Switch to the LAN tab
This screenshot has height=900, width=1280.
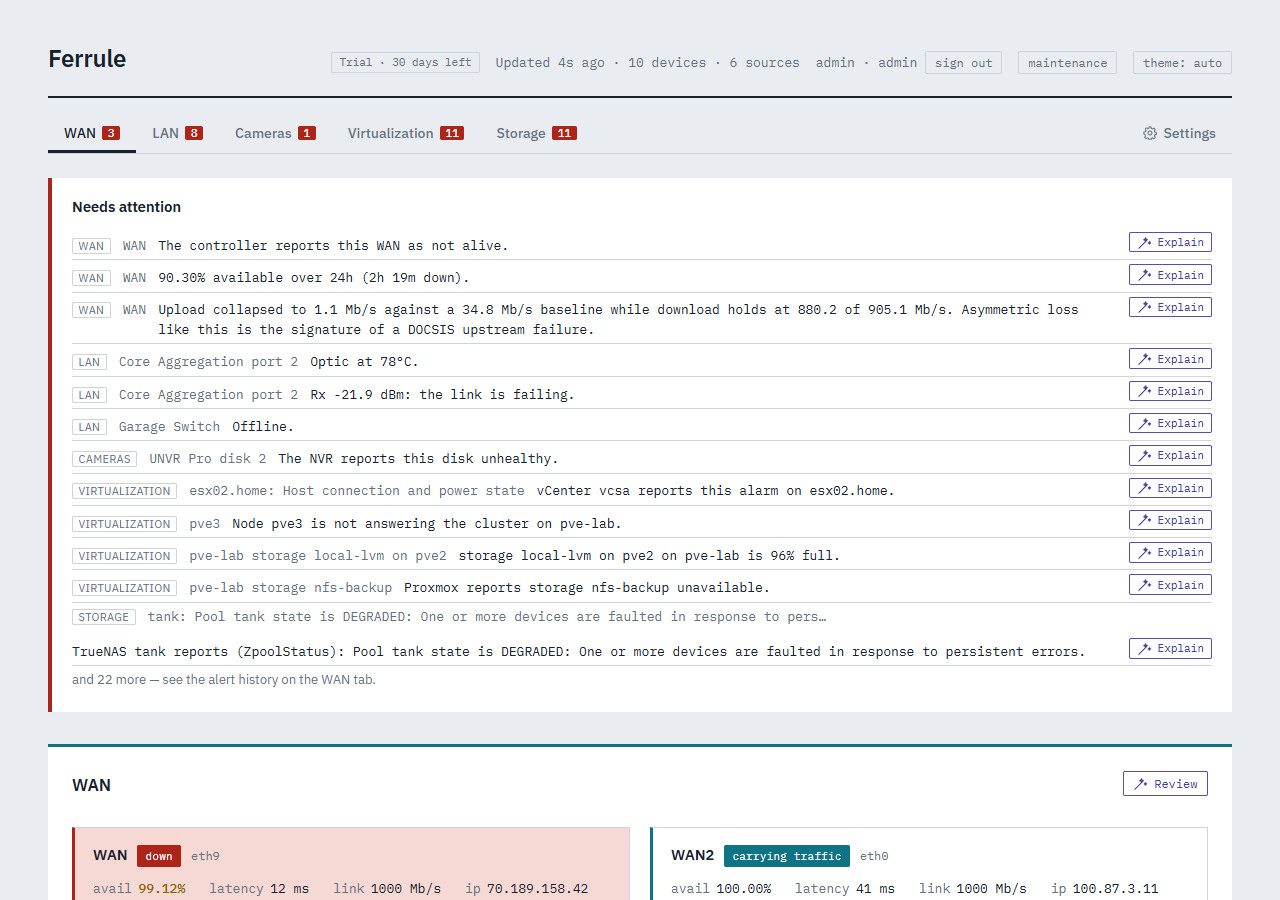(x=177, y=133)
